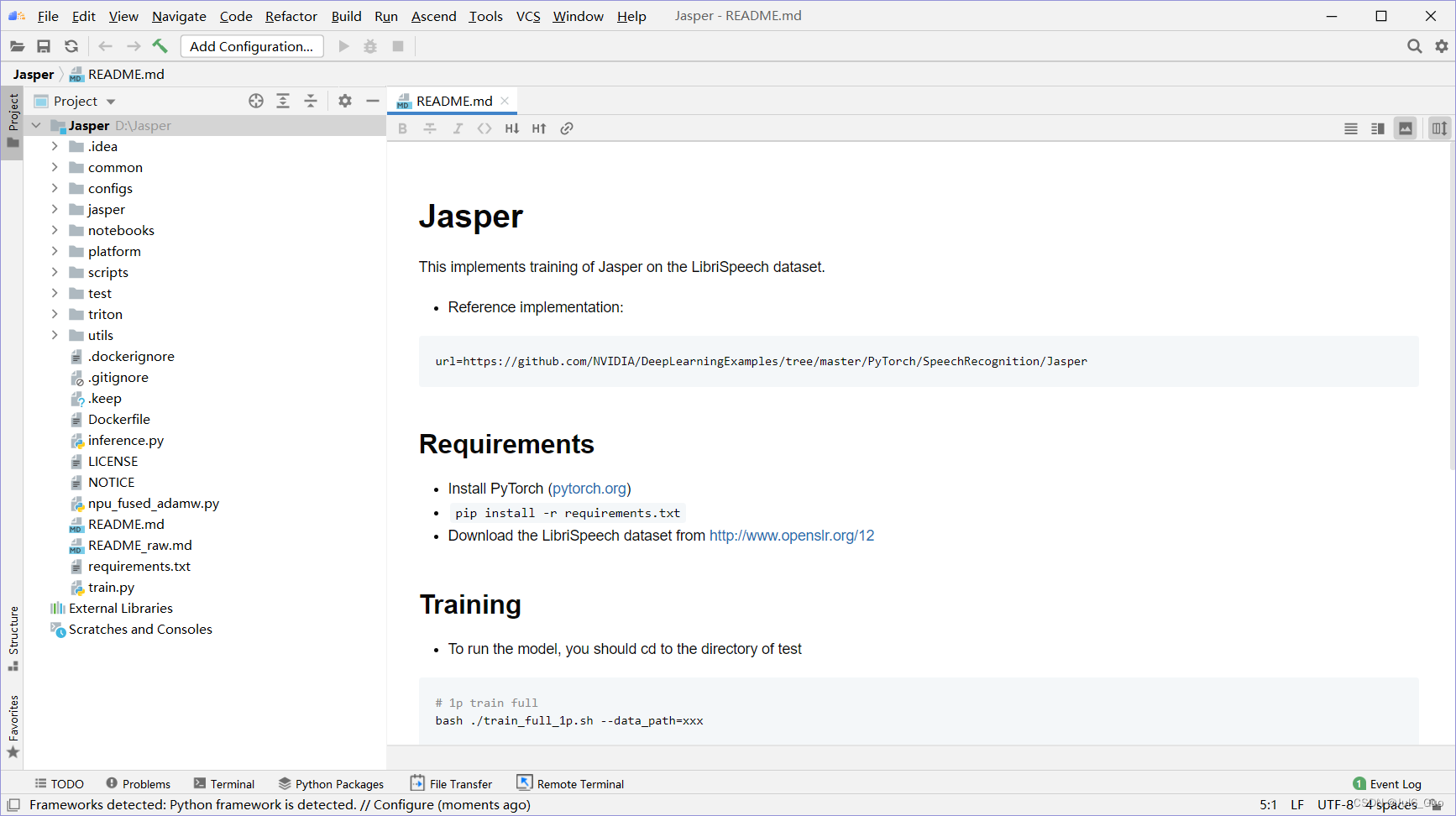Viewport: 1456px width, 816px height.
Task: Open IDE settings gear in top toolbar
Action: [x=1442, y=46]
